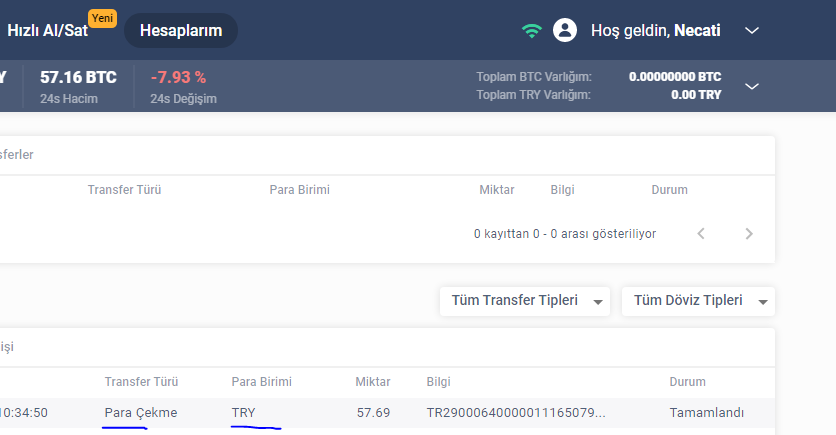Click the 'Durum' header in the upper table
836x435 pixels.
(669, 190)
